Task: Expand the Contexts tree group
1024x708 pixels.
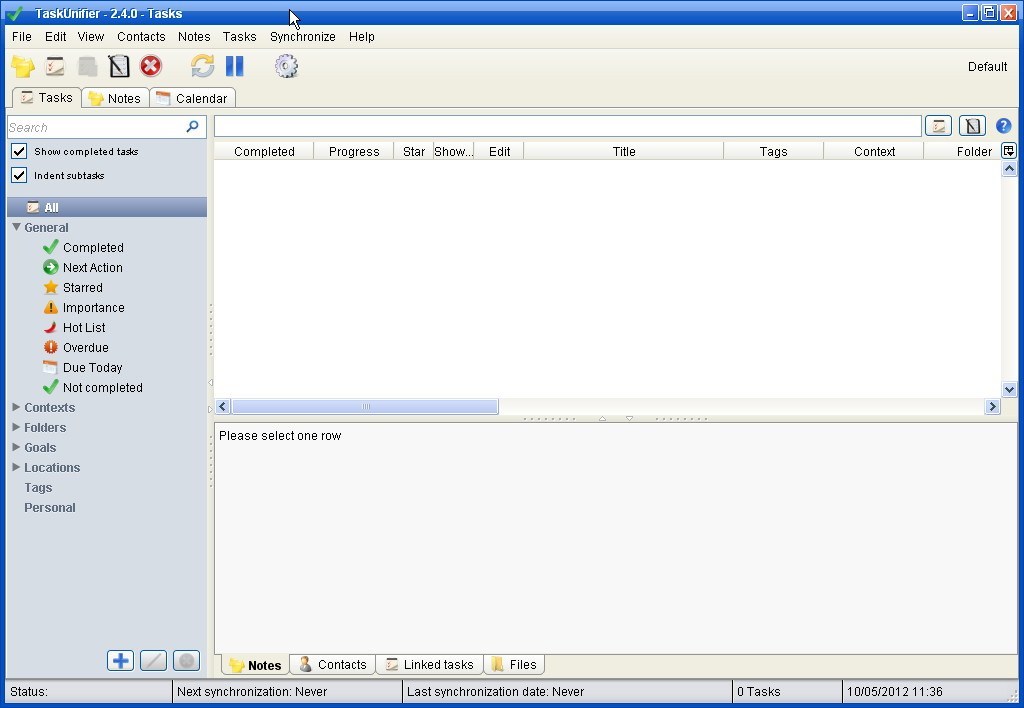Action: pos(16,407)
